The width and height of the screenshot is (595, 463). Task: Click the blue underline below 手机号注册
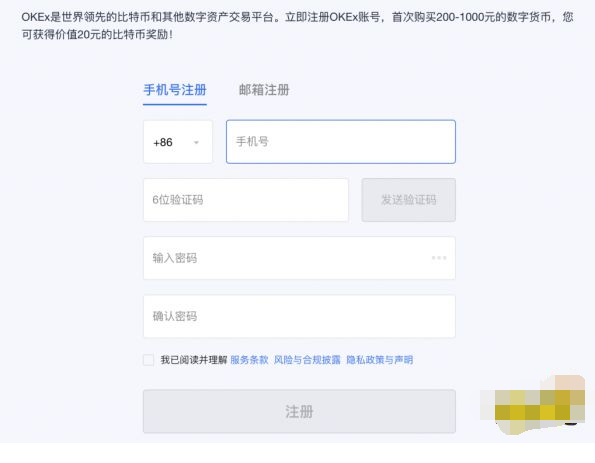pos(175,104)
